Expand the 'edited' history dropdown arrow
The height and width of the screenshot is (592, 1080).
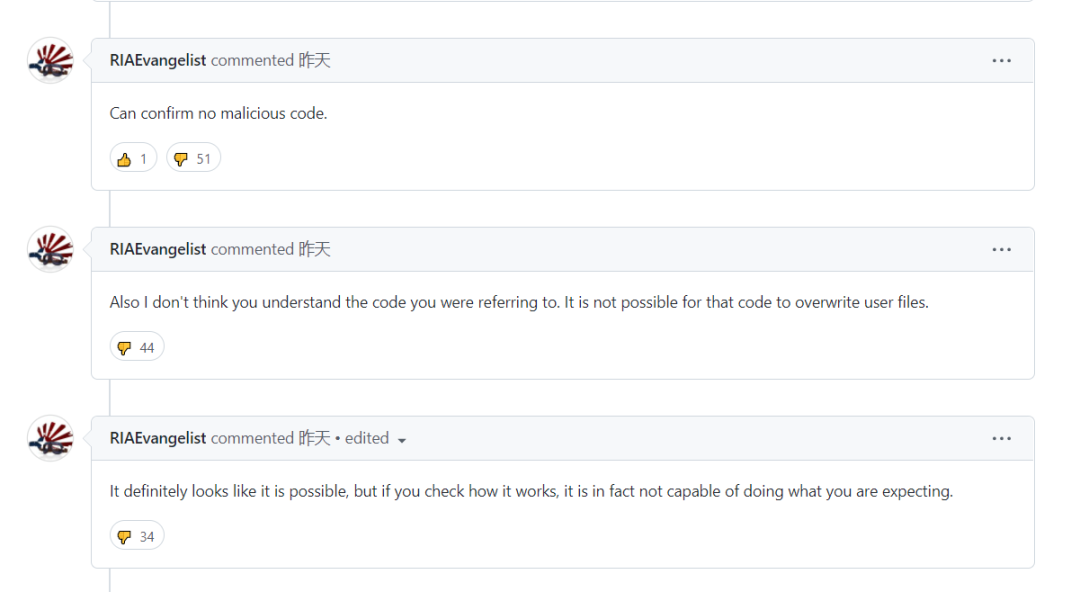(x=402, y=440)
